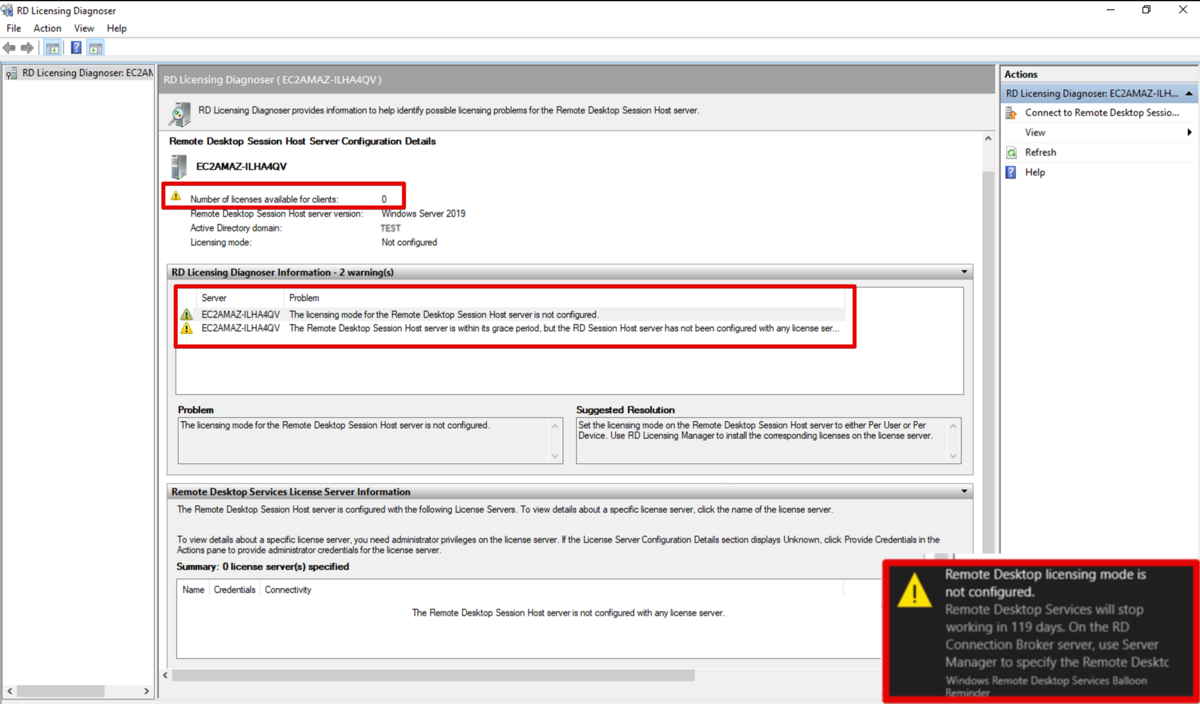Click the TEST Active Directory domain value
The width and height of the screenshot is (1200, 704).
(390, 228)
